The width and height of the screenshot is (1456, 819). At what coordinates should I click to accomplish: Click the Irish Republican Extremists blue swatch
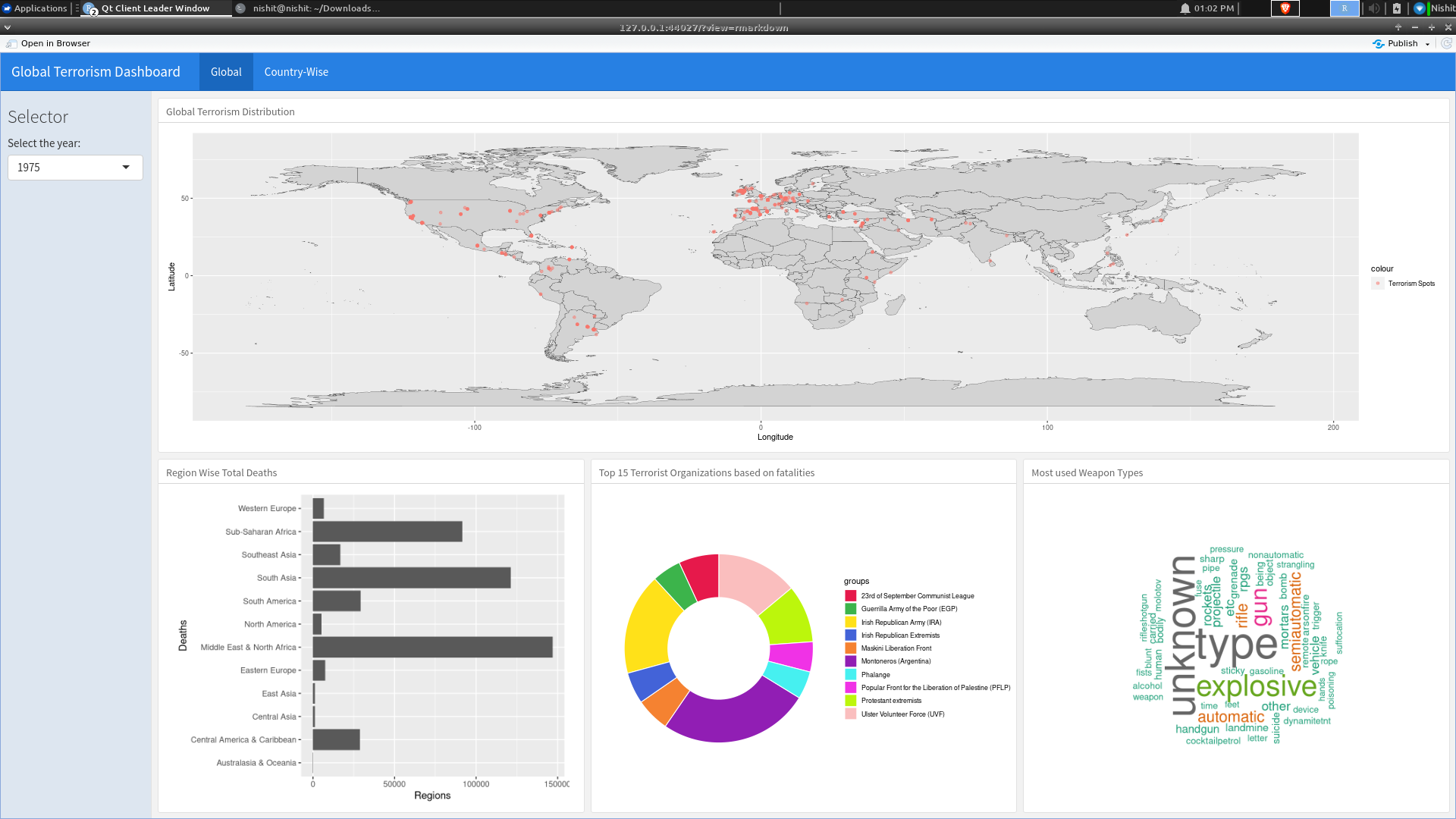click(x=850, y=635)
